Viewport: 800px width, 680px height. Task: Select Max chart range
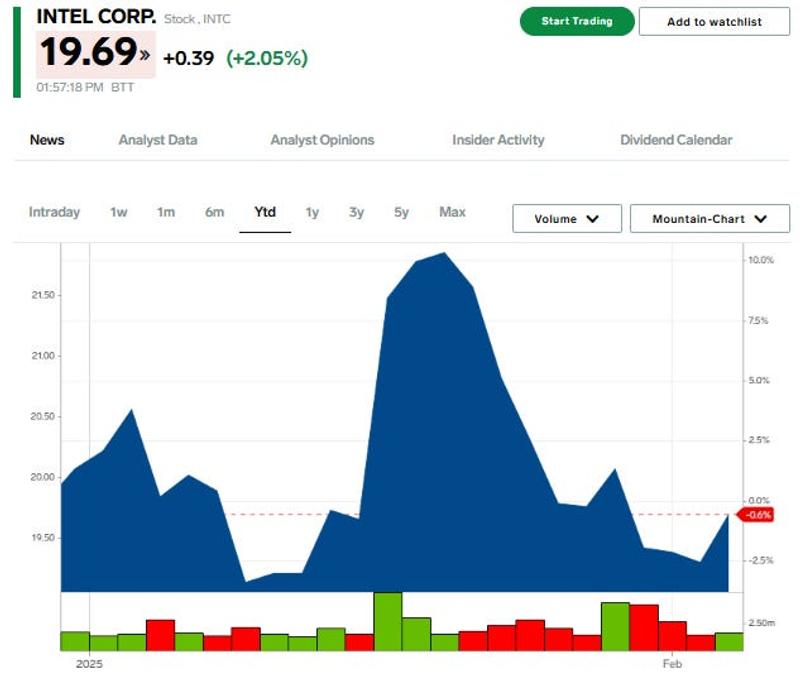point(452,212)
